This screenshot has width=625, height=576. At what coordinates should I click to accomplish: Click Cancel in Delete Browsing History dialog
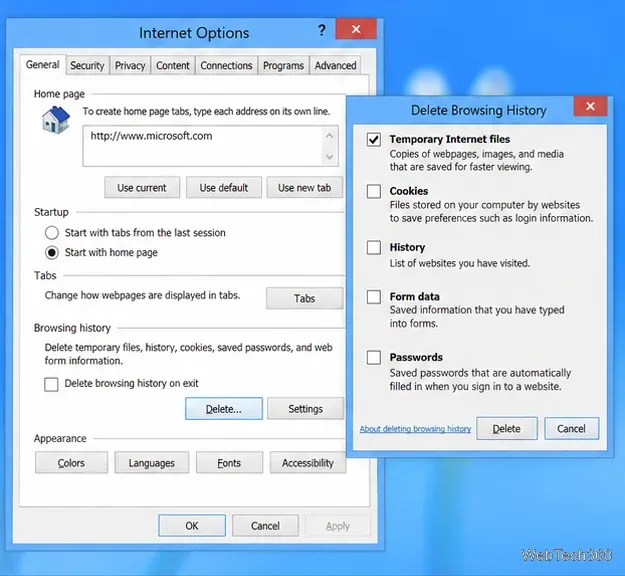click(571, 429)
